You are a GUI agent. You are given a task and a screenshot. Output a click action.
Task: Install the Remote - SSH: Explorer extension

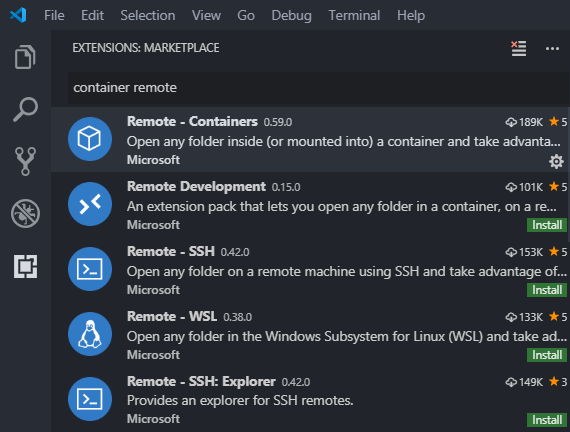547,420
